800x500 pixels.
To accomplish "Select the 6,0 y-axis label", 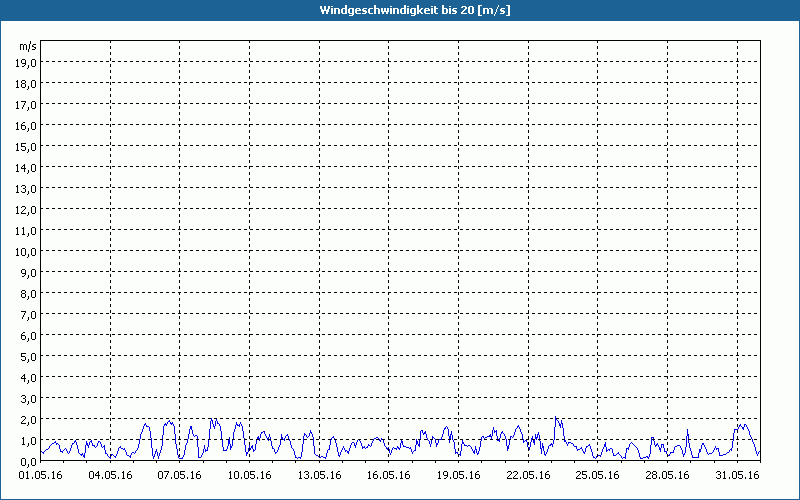I will (29, 336).
